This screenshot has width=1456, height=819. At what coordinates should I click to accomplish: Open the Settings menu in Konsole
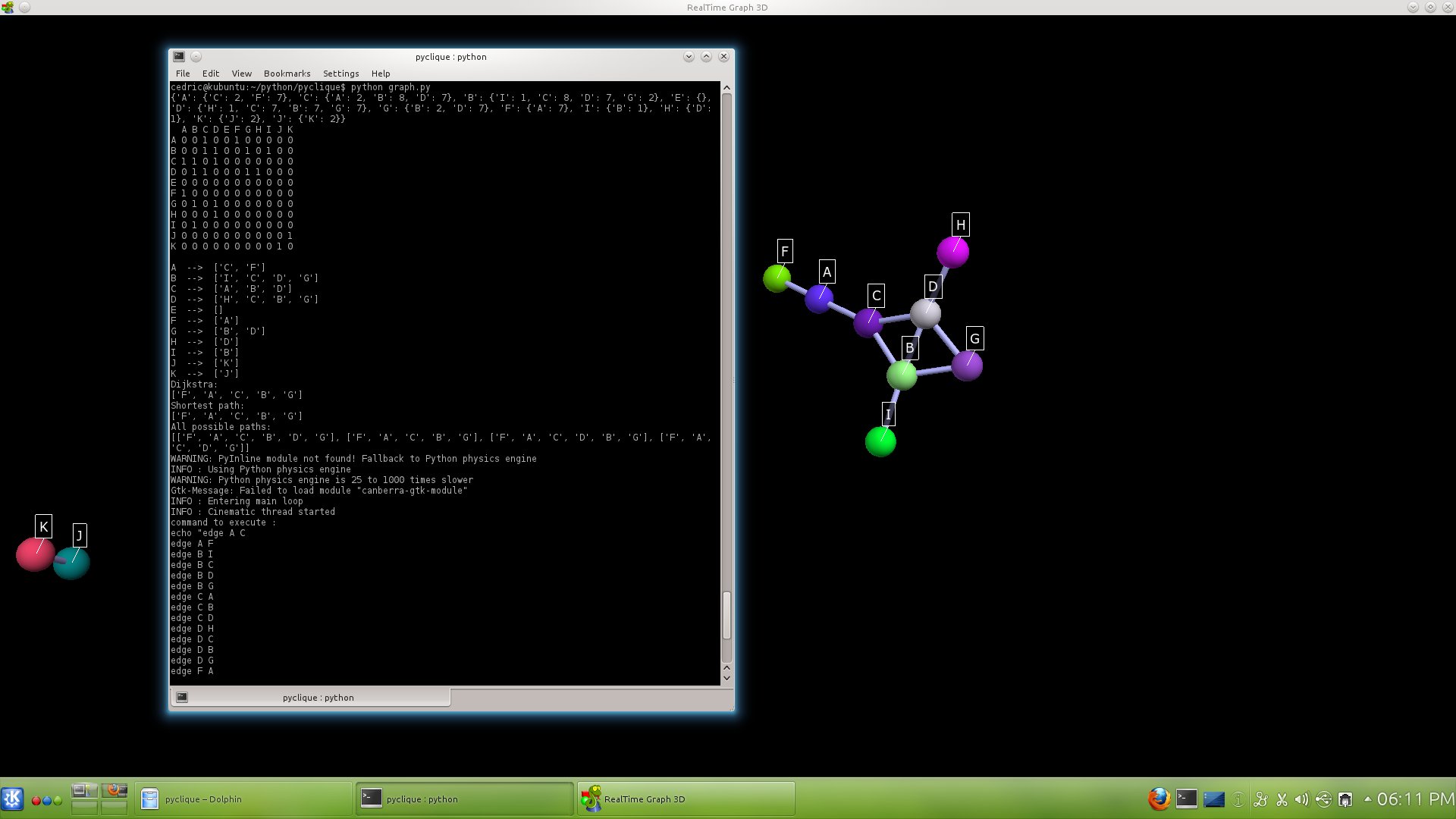(x=340, y=74)
